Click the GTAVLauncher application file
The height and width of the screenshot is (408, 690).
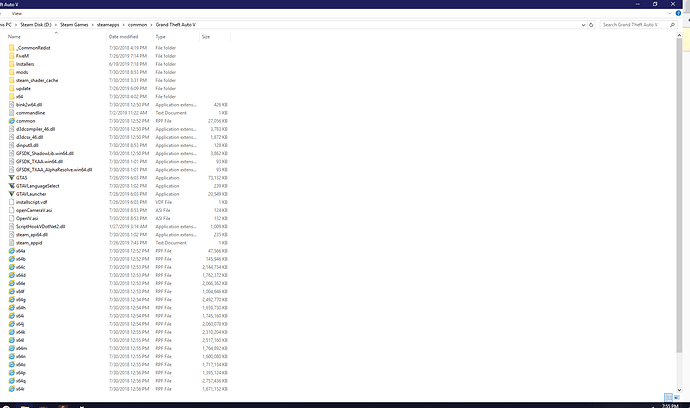[32, 193]
